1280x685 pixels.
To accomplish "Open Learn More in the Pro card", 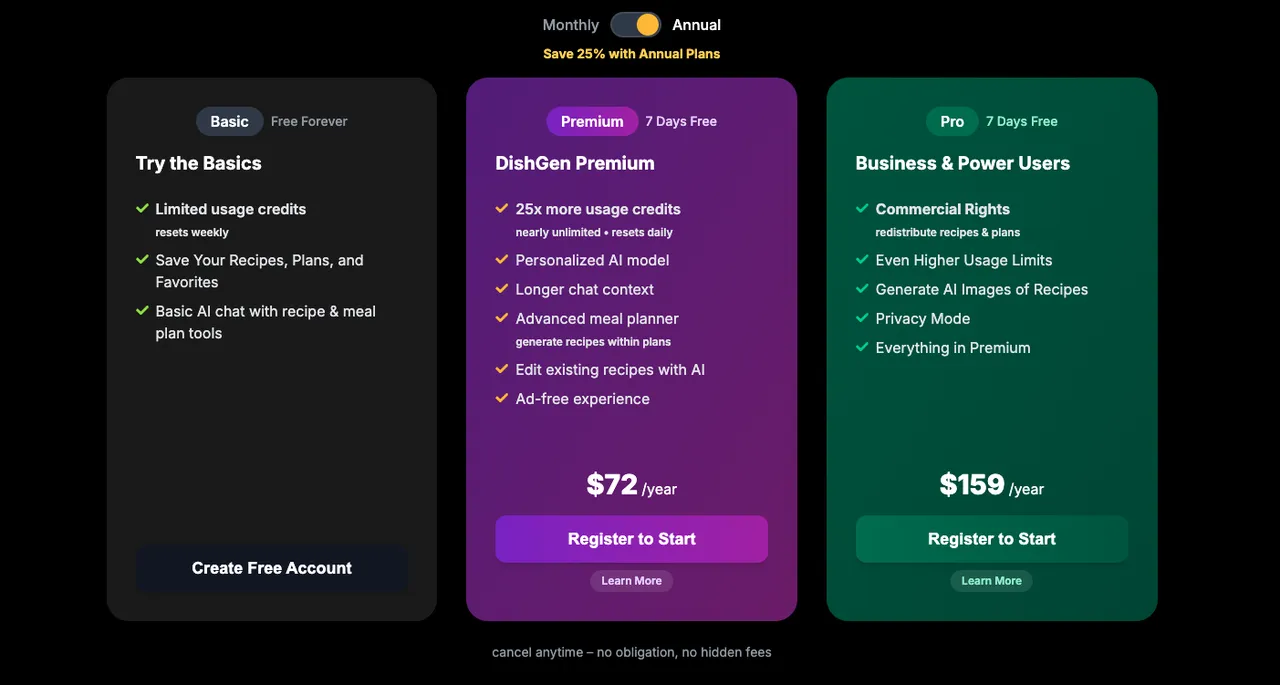I will pos(991,581).
